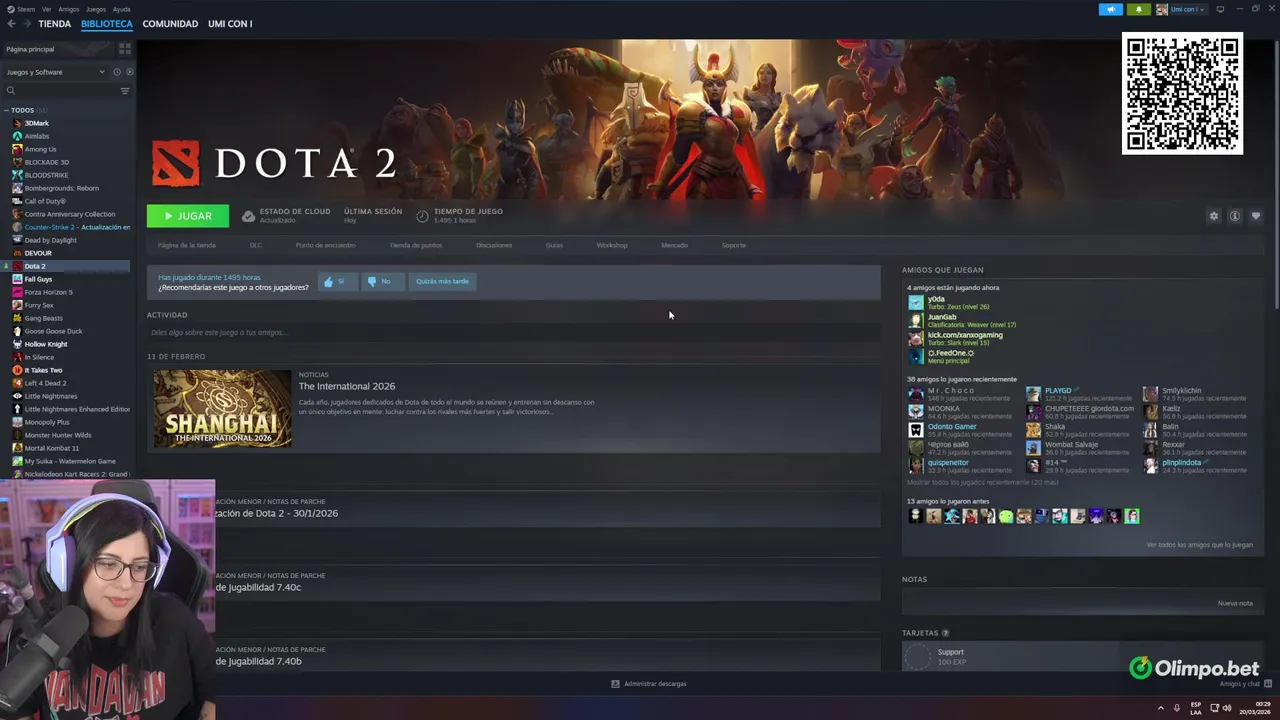This screenshot has width=1280, height=720.
Task: Open The International 2026 news title
Action: [x=347, y=386]
